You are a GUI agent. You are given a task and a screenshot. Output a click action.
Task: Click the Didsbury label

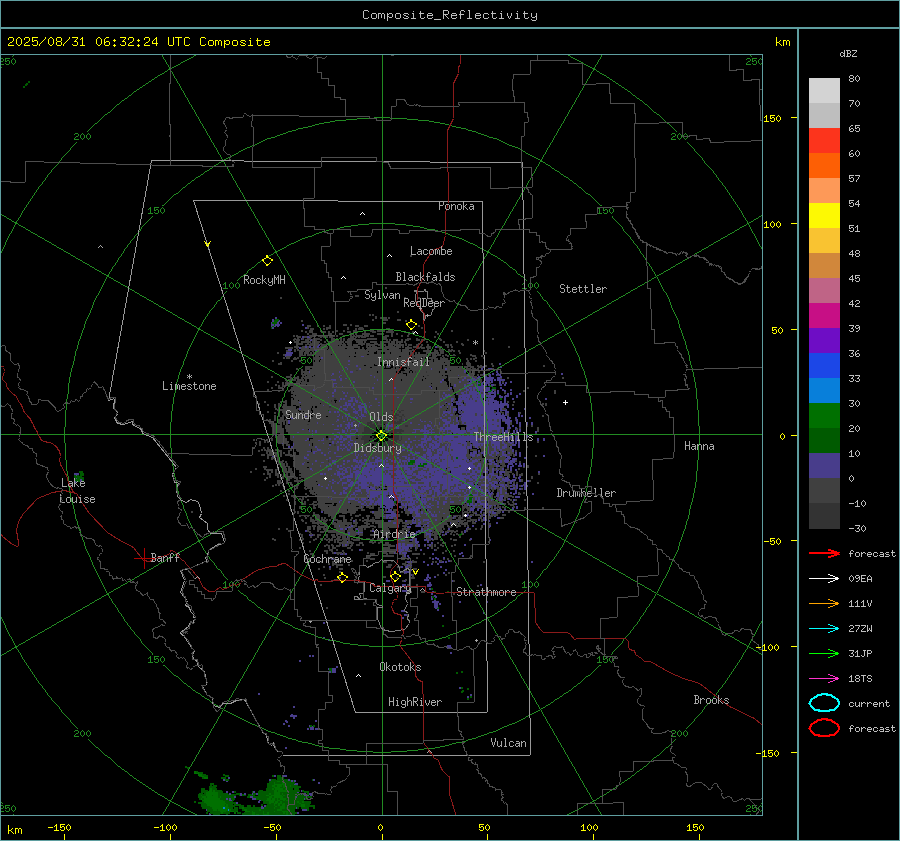coord(377,448)
